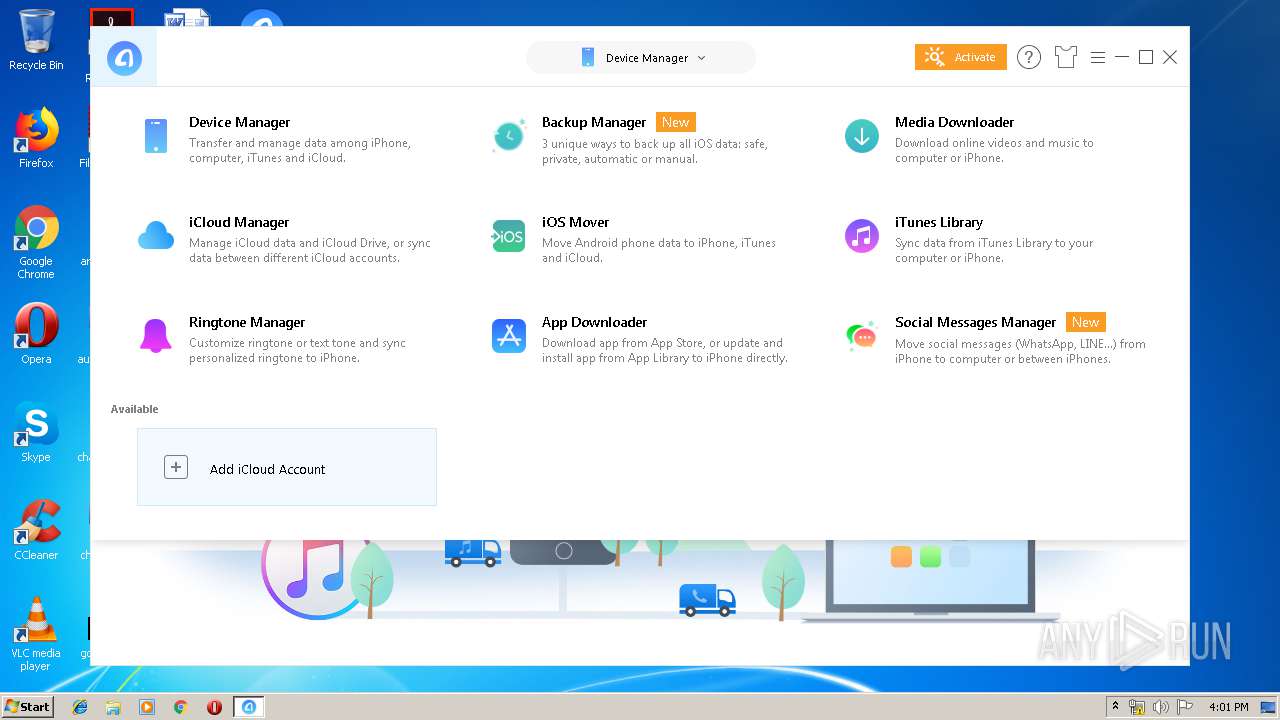Viewport: 1280px width, 720px height.
Task: Open the Opera taskbar icon
Action: coord(214,707)
